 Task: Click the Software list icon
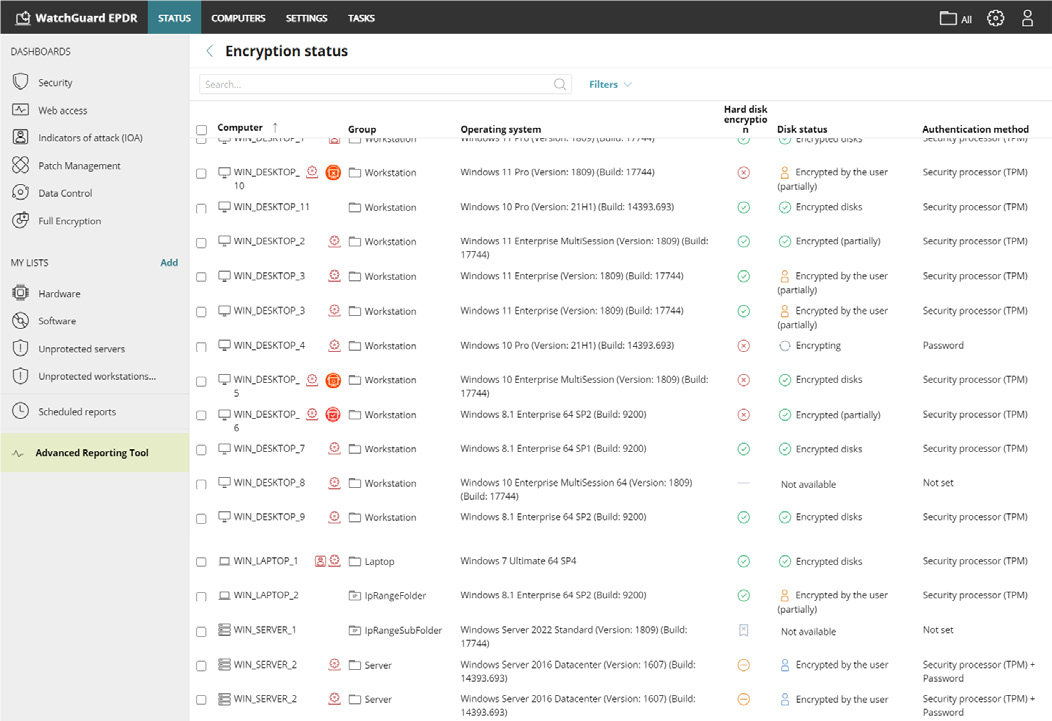[21, 321]
